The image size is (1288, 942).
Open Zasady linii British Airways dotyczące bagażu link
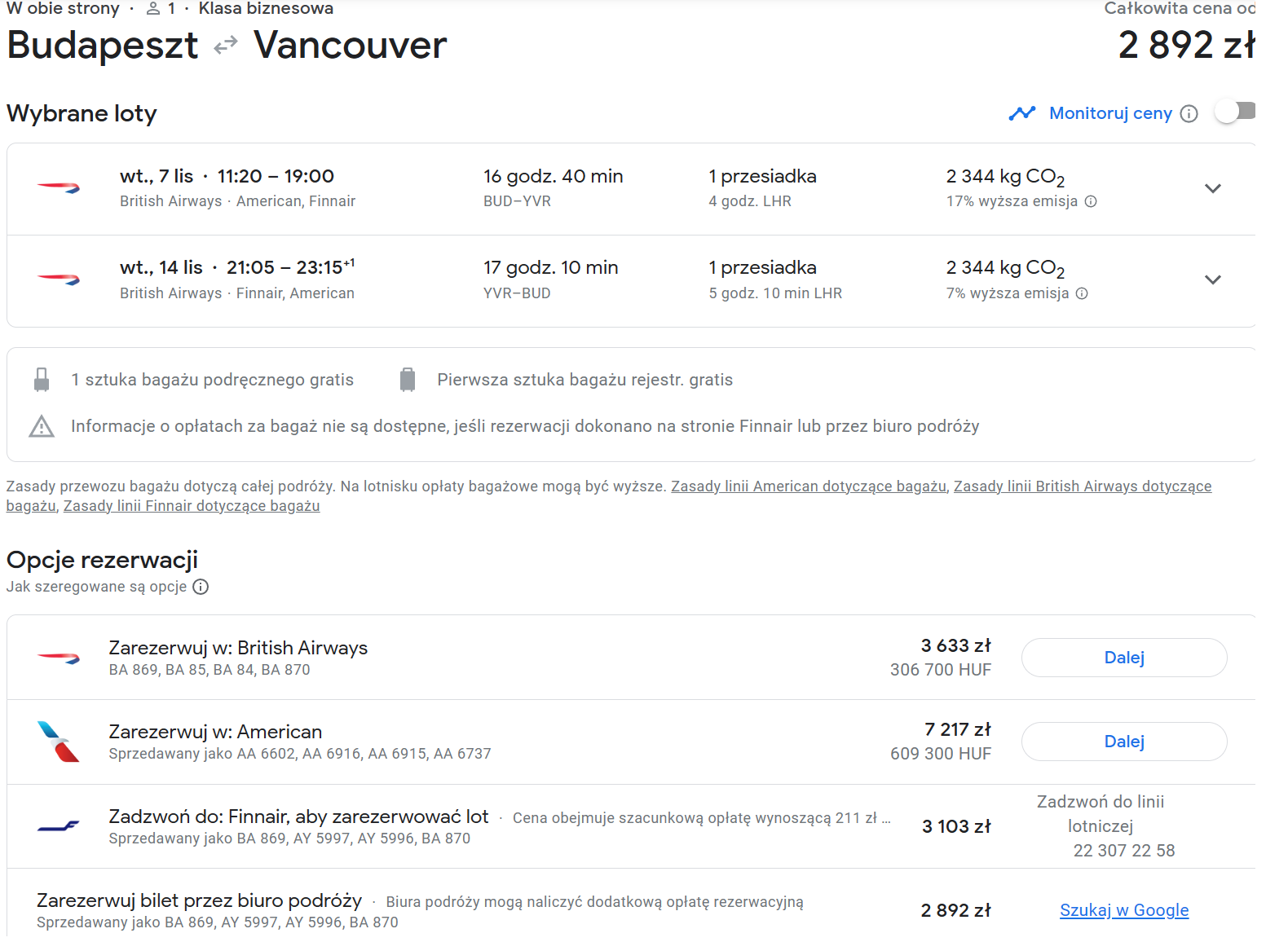pos(1083,486)
